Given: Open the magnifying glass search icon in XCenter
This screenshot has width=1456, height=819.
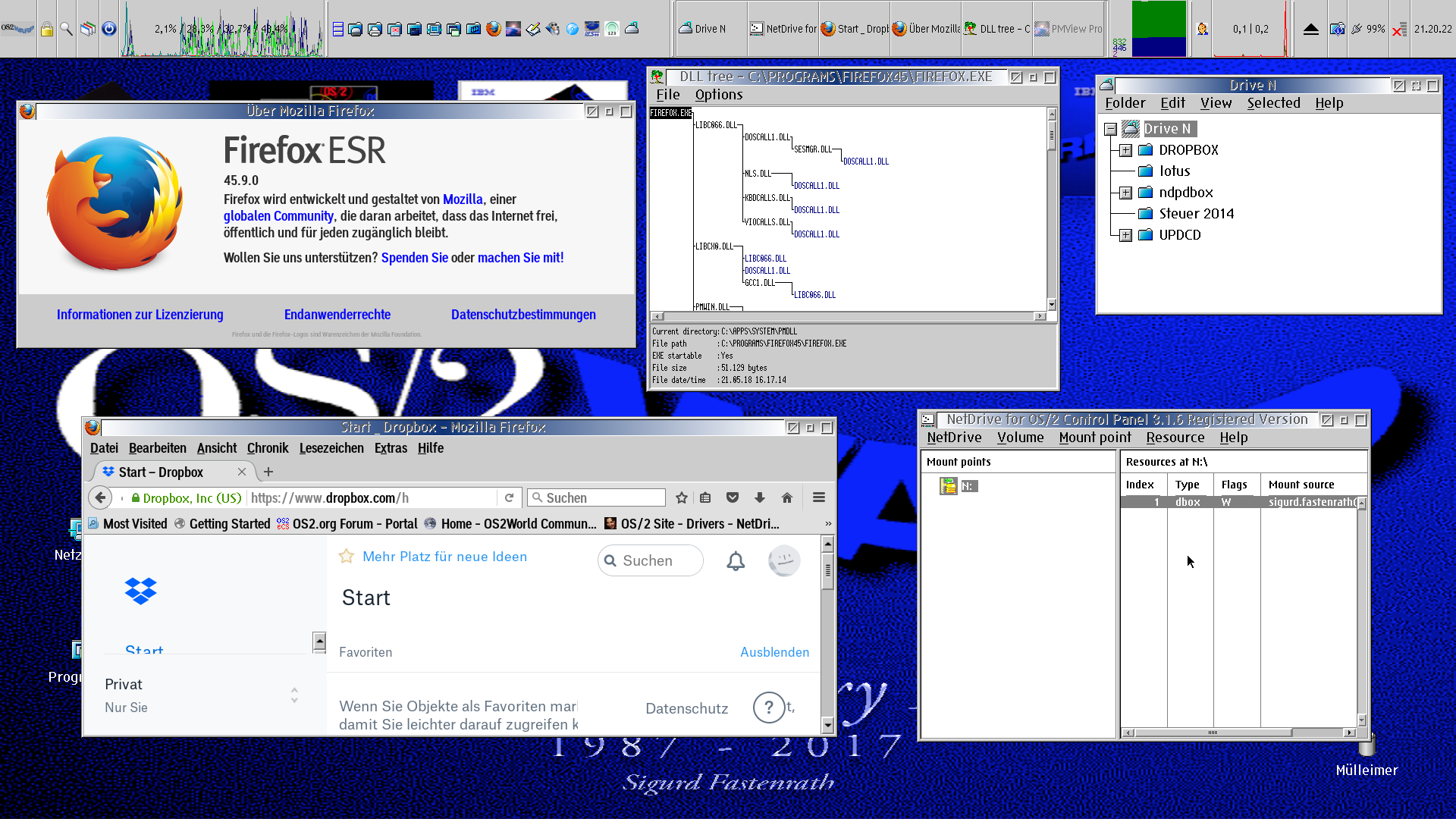Looking at the screenshot, I should tap(67, 29).
